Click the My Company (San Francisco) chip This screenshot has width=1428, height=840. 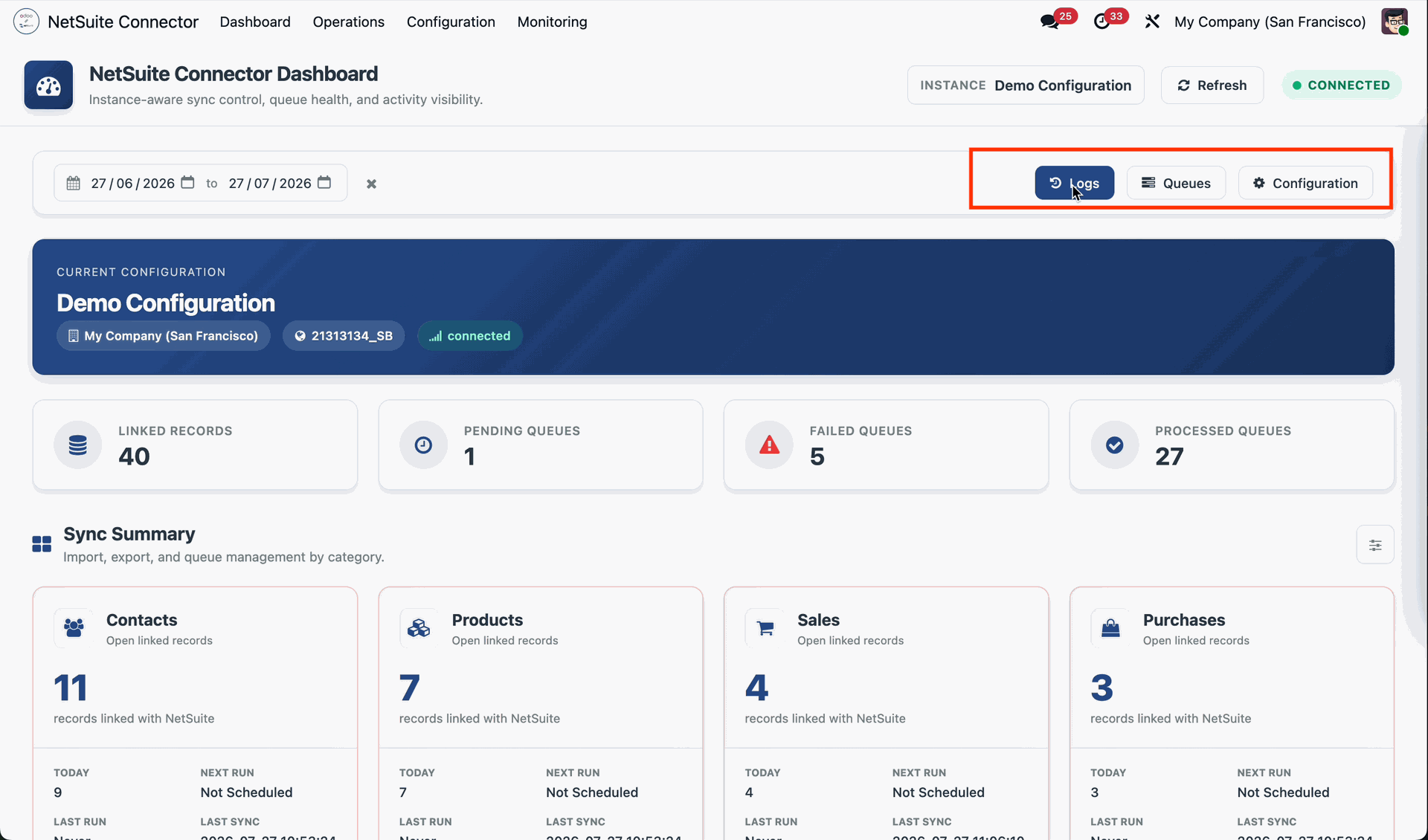point(164,336)
